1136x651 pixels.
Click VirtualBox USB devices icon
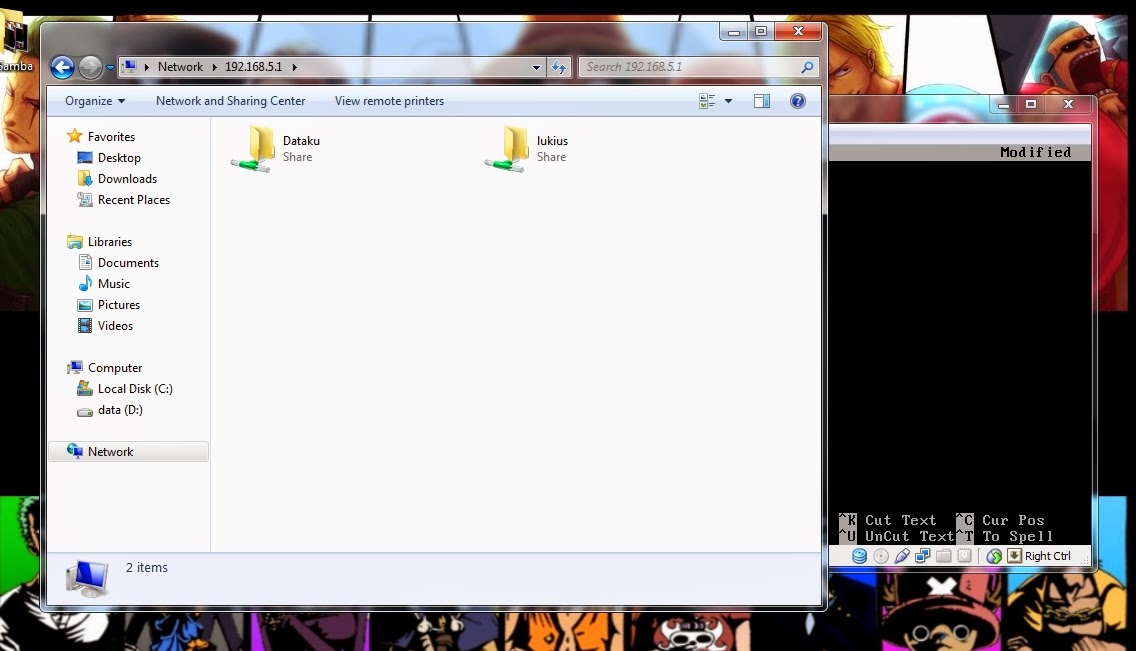[902, 556]
